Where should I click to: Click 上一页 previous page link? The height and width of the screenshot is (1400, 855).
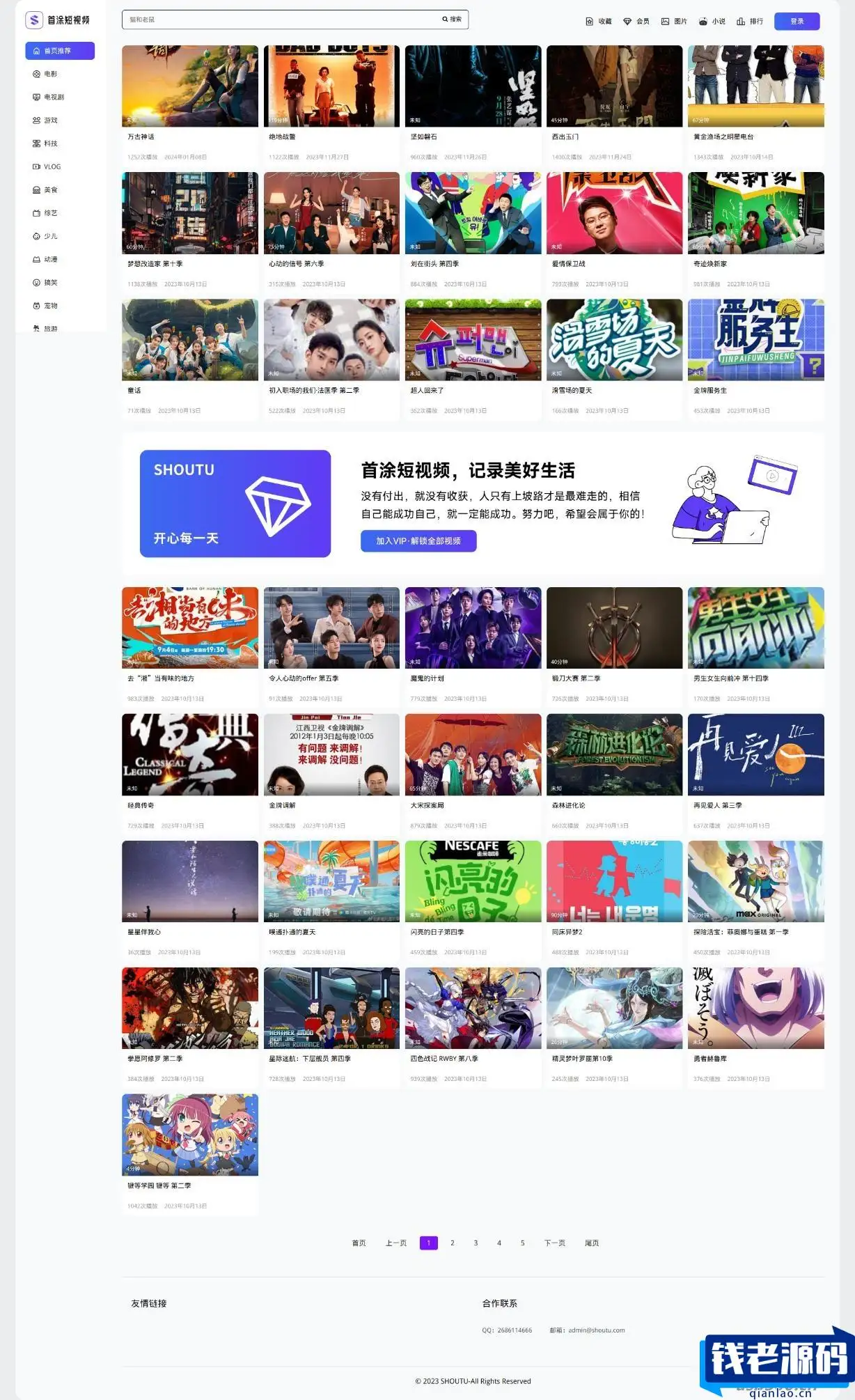click(x=396, y=1243)
